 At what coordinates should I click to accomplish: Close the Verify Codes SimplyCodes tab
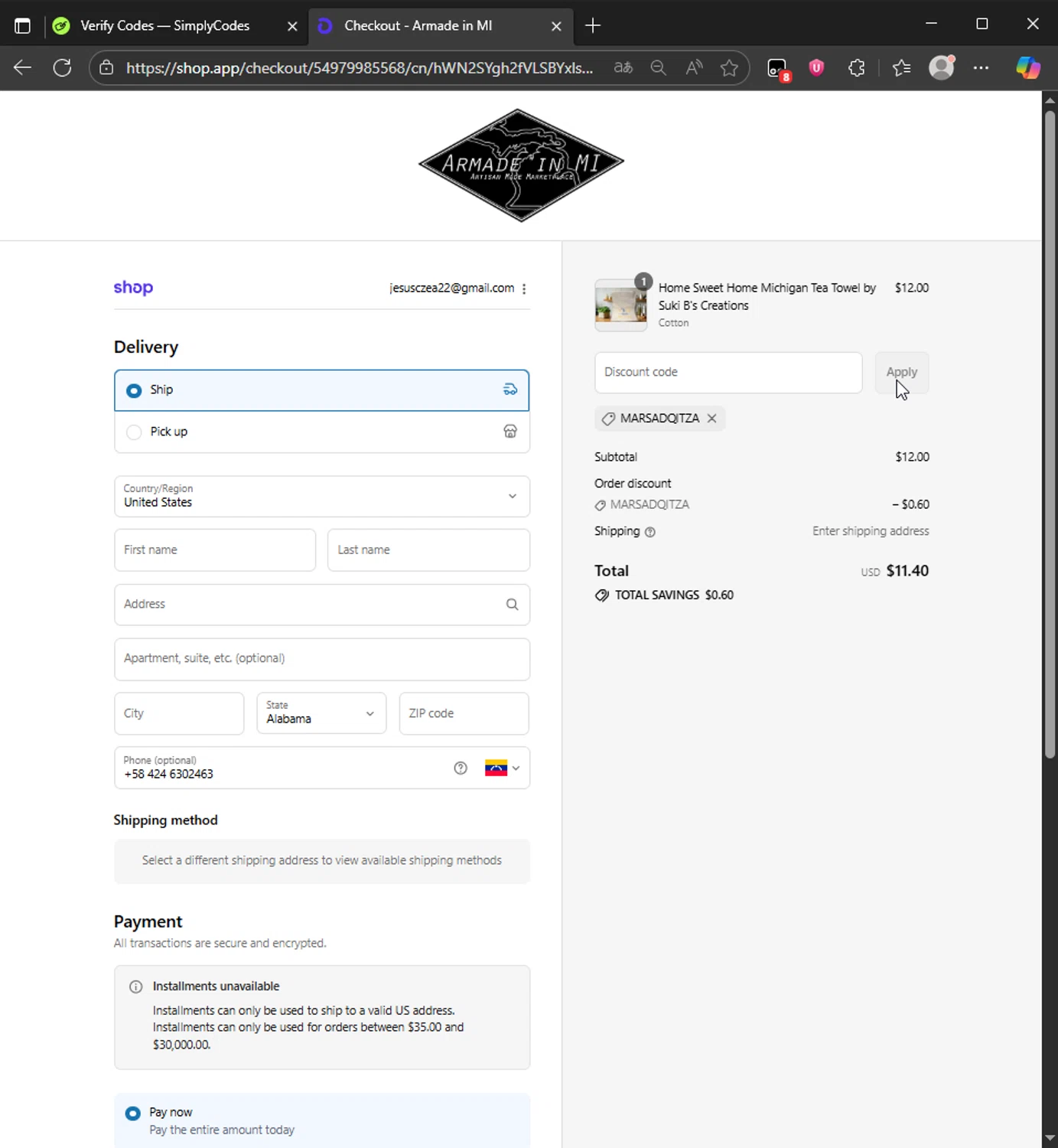tap(292, 26)
